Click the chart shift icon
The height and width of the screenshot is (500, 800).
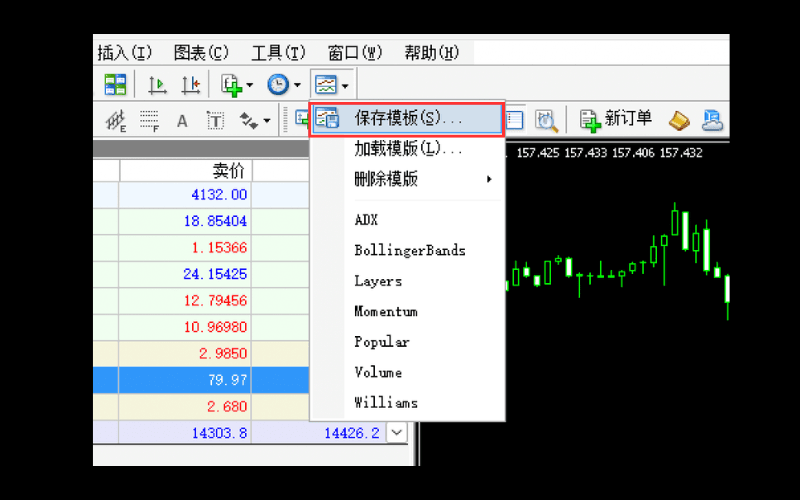190,85
